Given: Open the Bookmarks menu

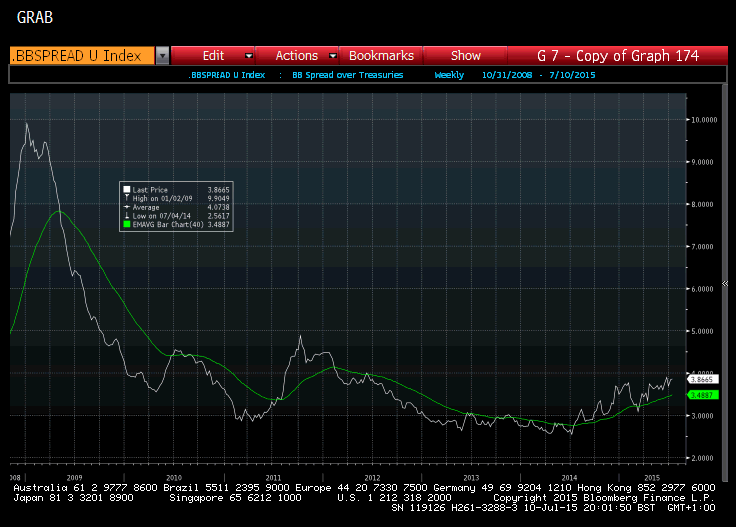Looking at the screenshot, I should [x=381, y=56].
